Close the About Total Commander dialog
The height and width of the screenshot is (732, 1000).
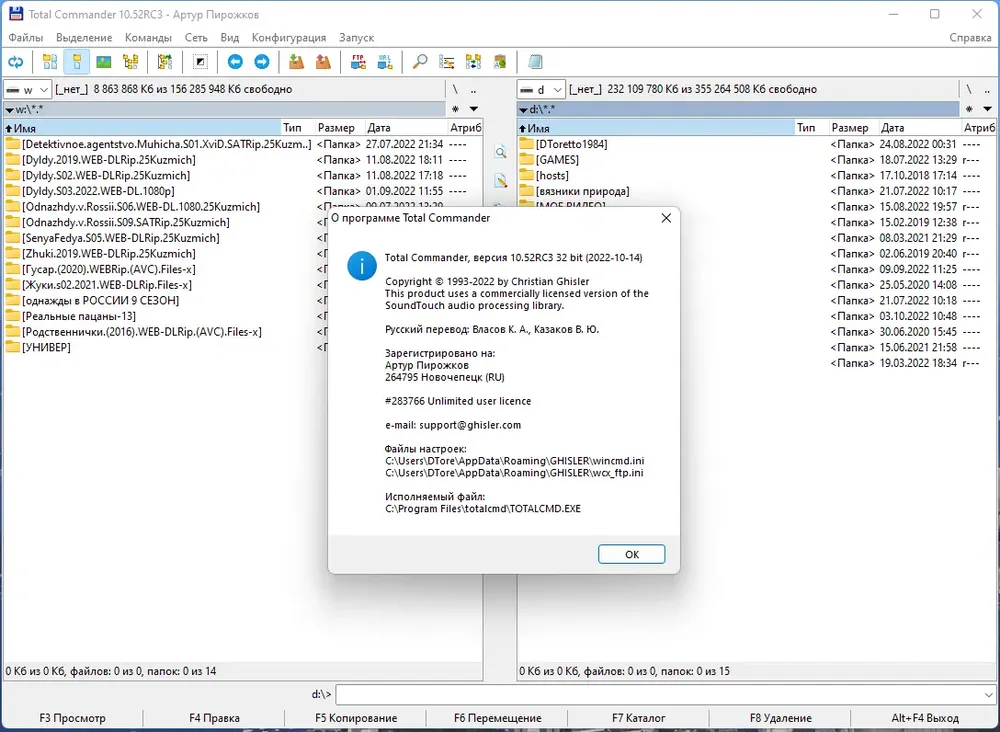[666, 218]
